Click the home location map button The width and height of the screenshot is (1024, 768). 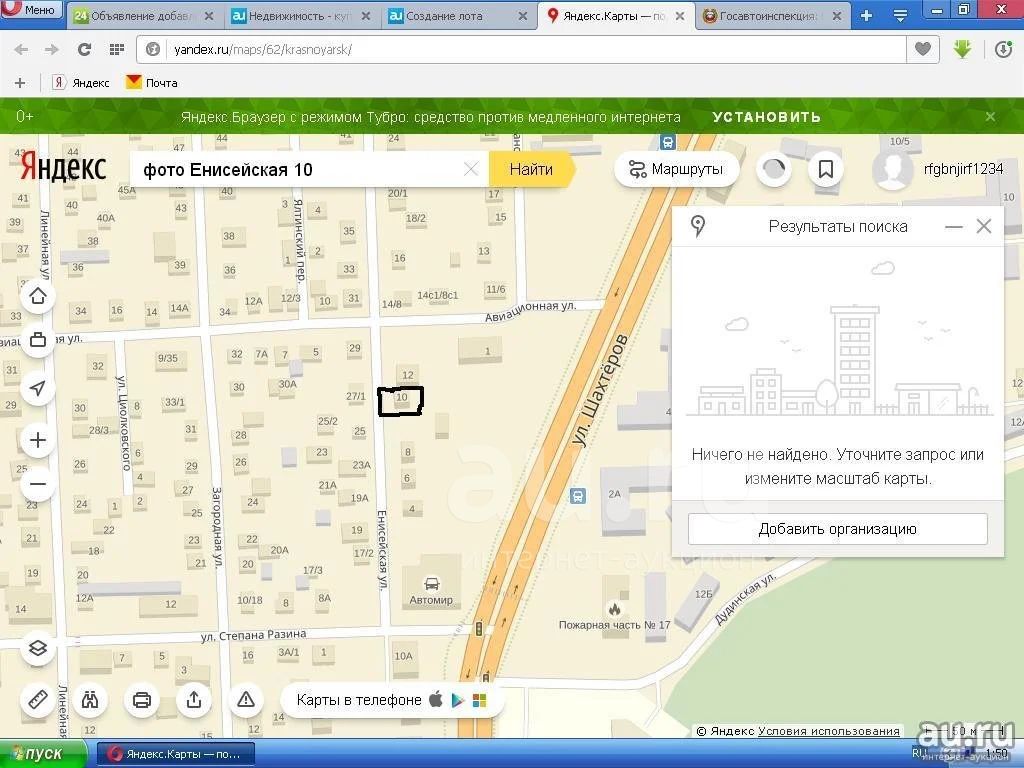(38, 296)
